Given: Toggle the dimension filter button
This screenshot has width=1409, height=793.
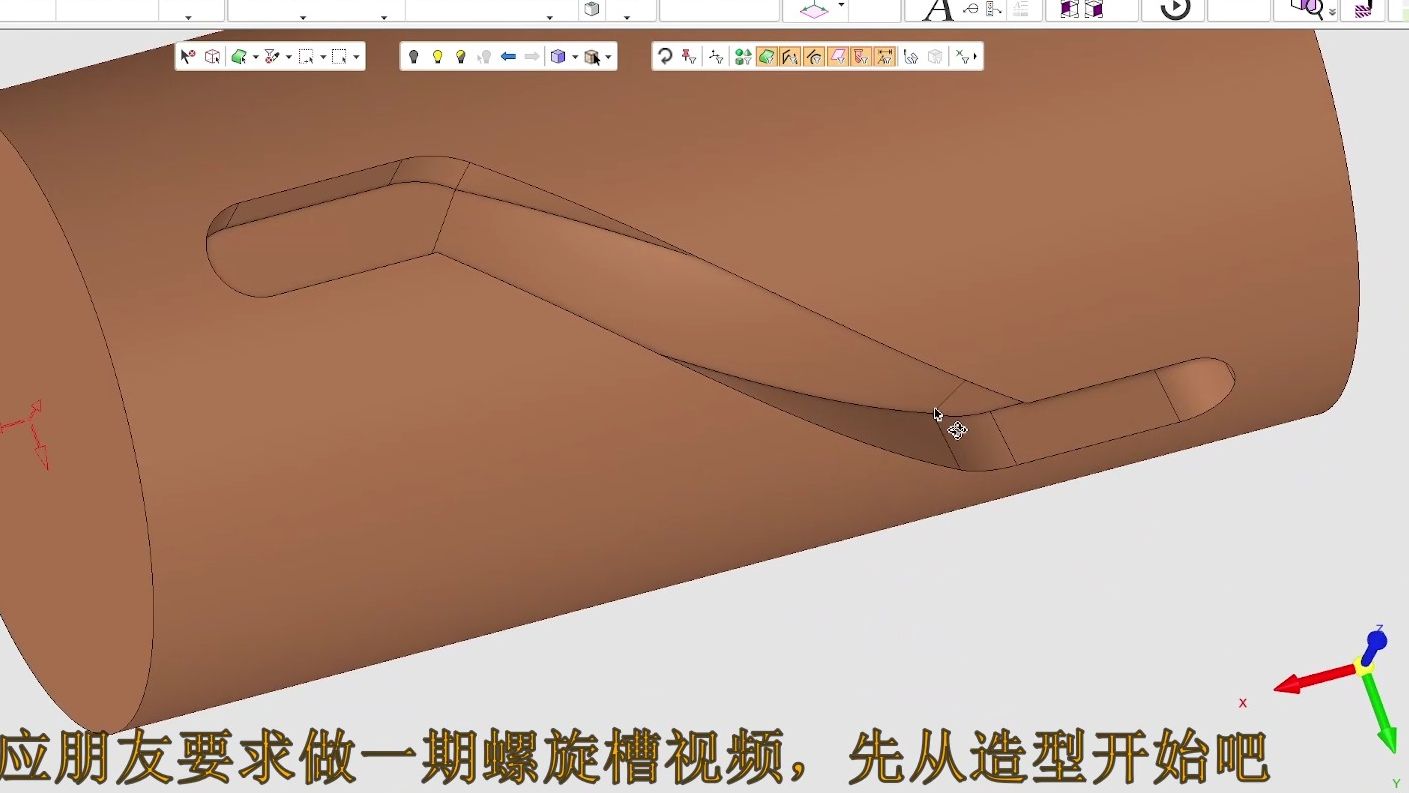Looking at the screenshot, I should tap(885, 57).
